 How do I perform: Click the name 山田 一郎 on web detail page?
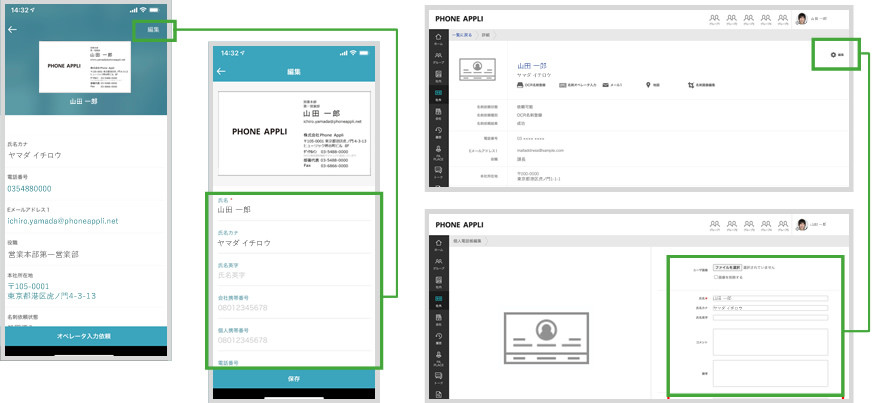coord(532,66)
